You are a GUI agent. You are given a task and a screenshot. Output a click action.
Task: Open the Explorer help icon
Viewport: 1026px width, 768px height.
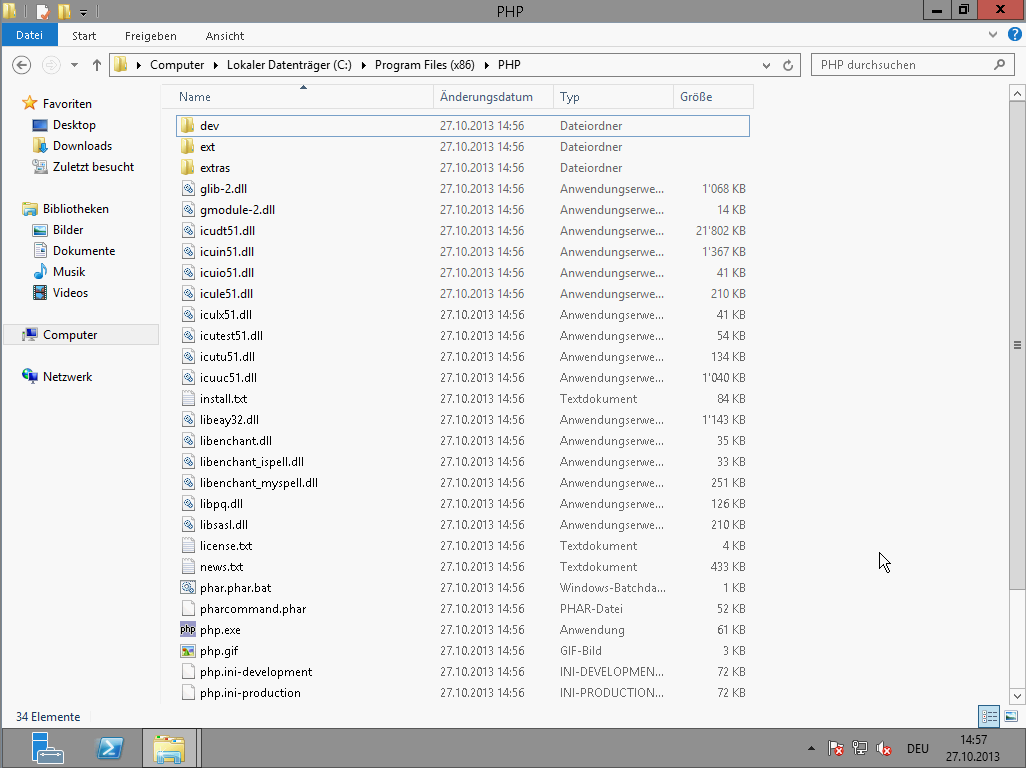click(x=1015, y=35)
